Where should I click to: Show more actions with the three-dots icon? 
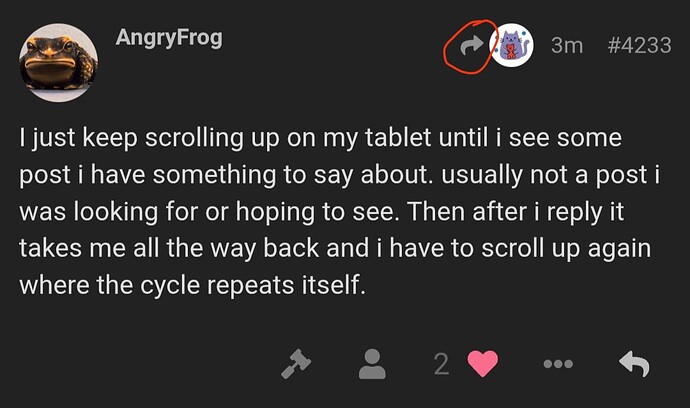(x=558, y=365)
